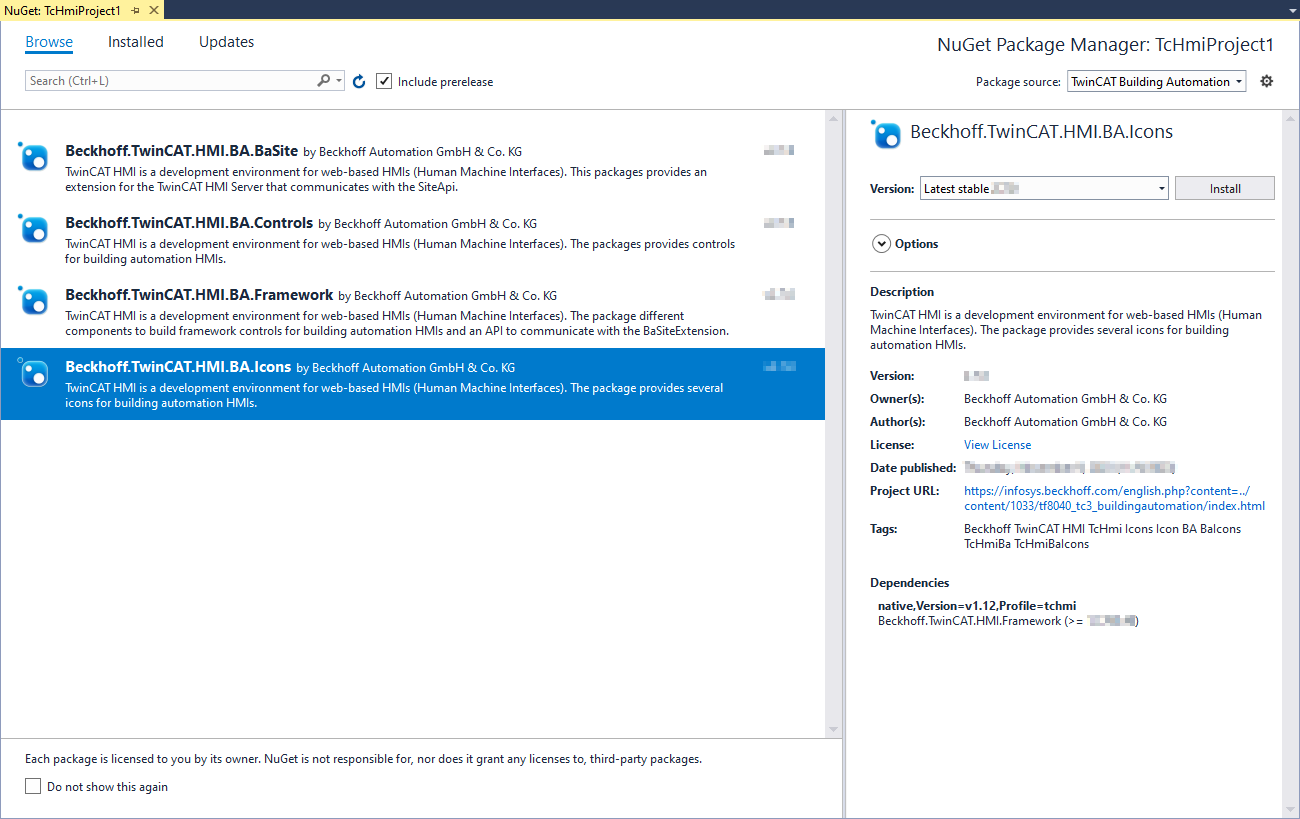Screen dimensions: 1300x819
Task: Close the NuGet TcHmiProject1 document tab
Action: click(153, 9)
